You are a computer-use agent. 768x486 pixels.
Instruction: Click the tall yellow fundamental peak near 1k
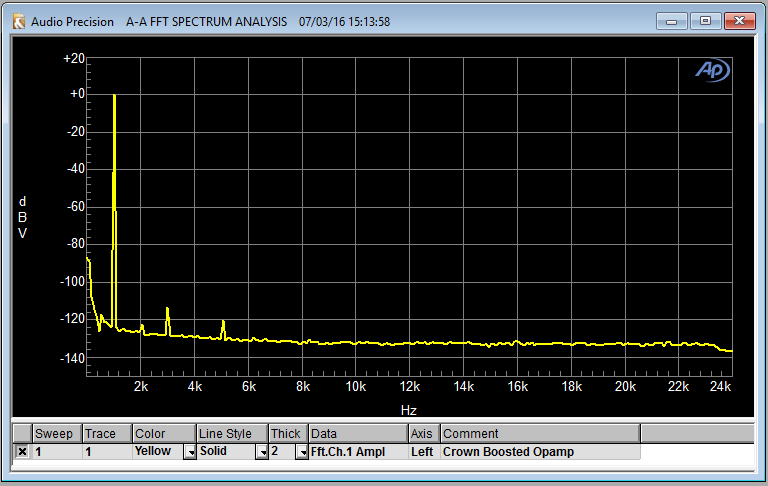click(114, 211)
